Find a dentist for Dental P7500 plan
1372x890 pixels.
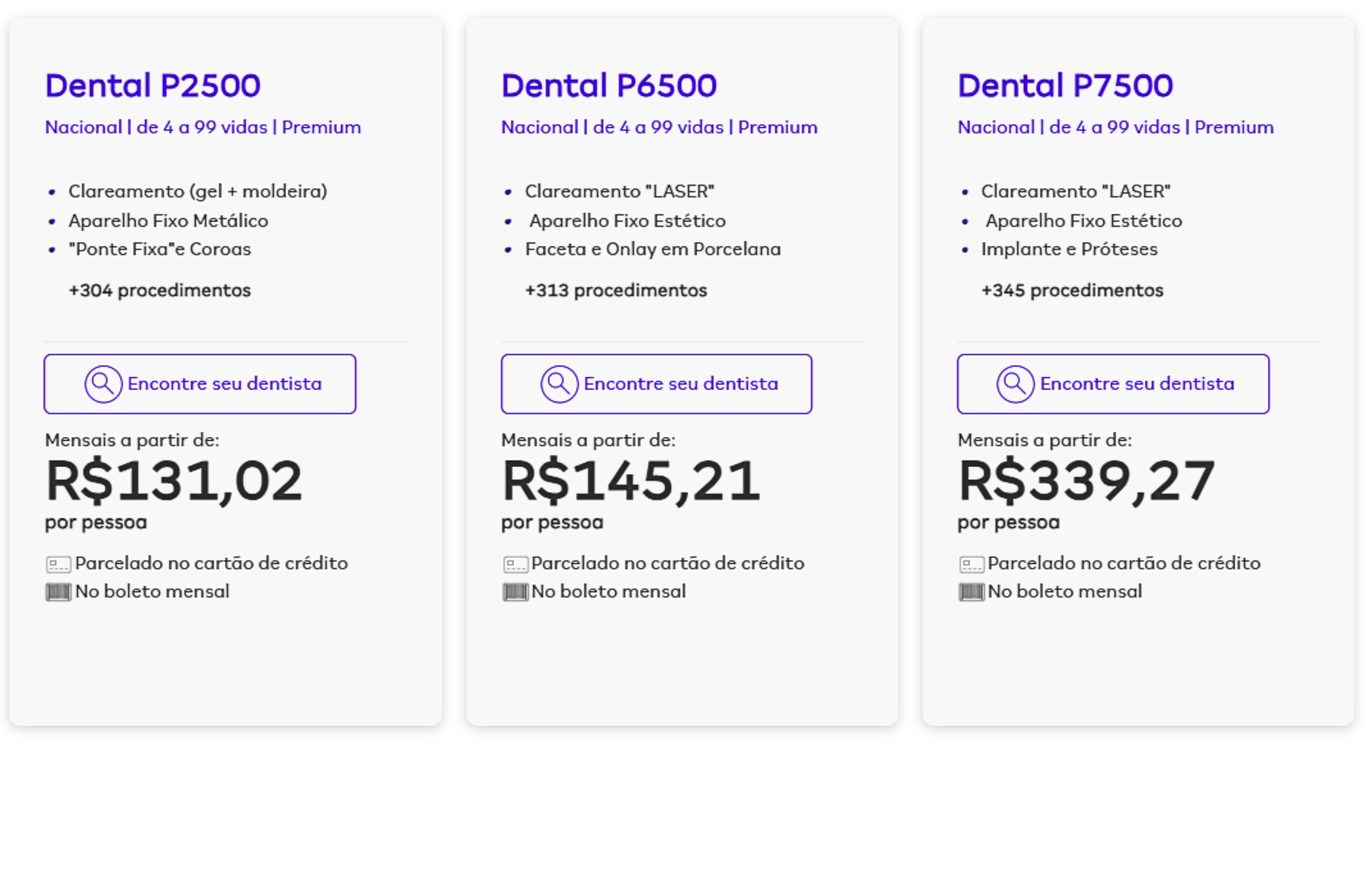(x=1113, y=384)
